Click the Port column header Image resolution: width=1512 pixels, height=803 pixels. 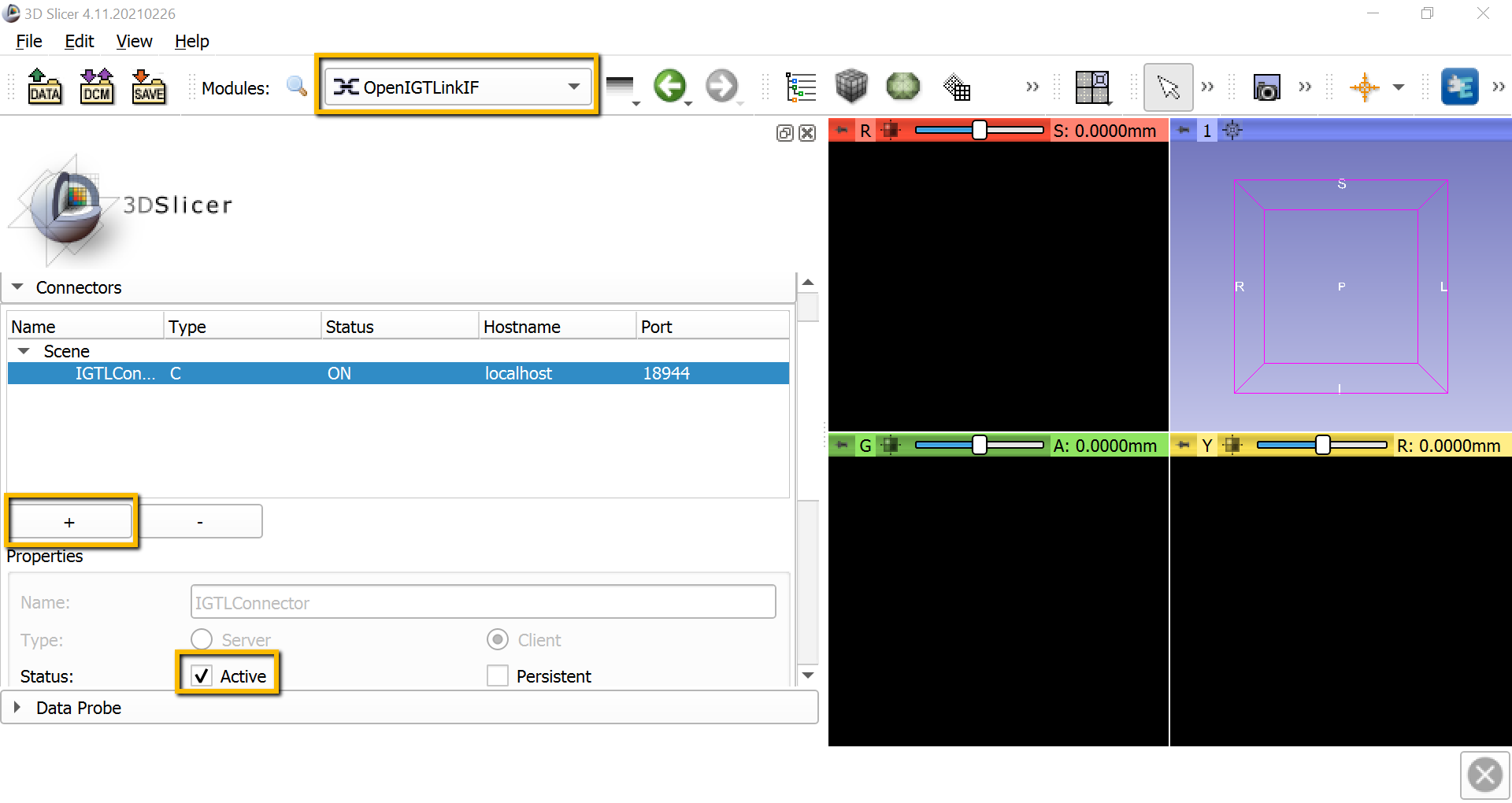pyautogui.click(x=713, y=327)
